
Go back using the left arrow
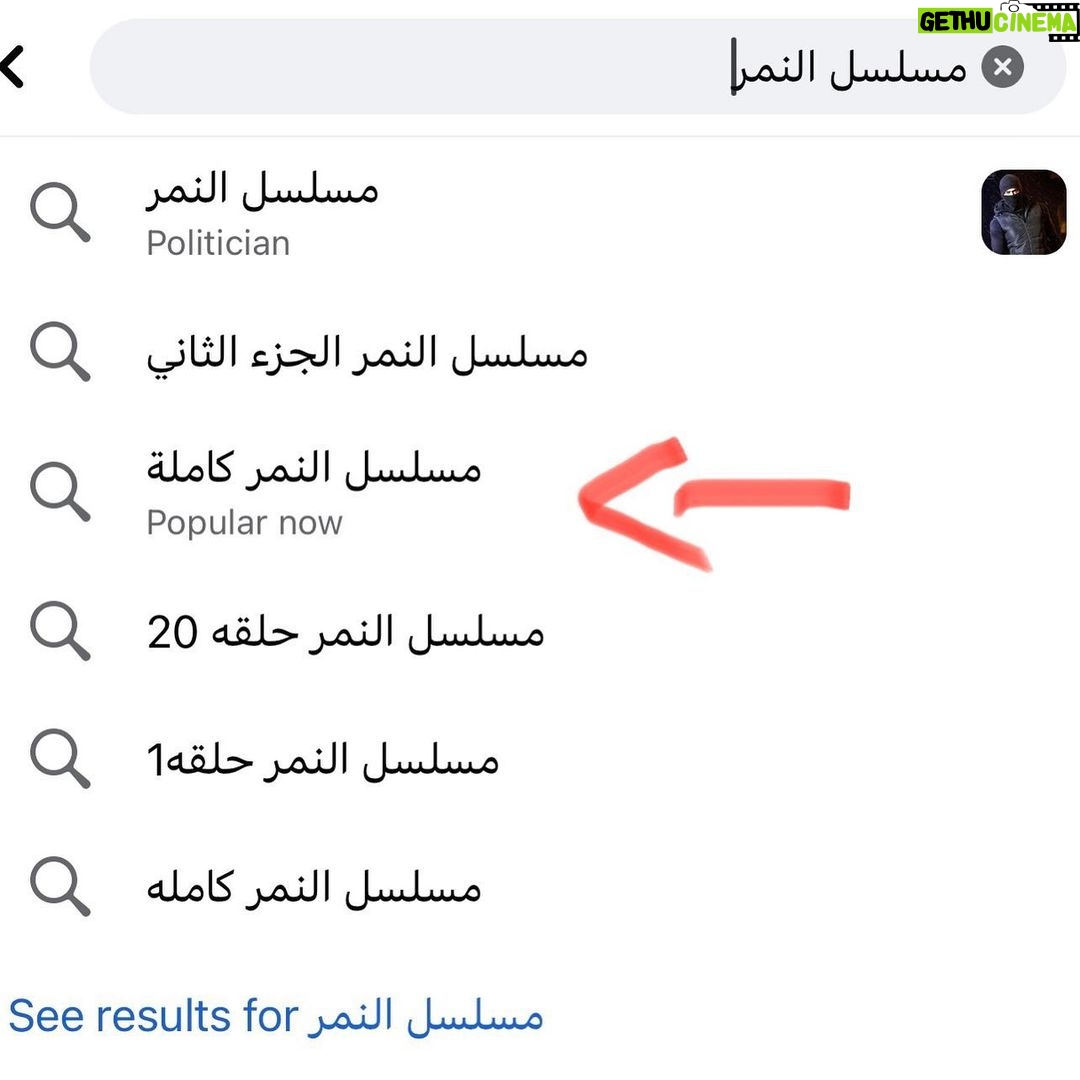(x=12, y=67)
